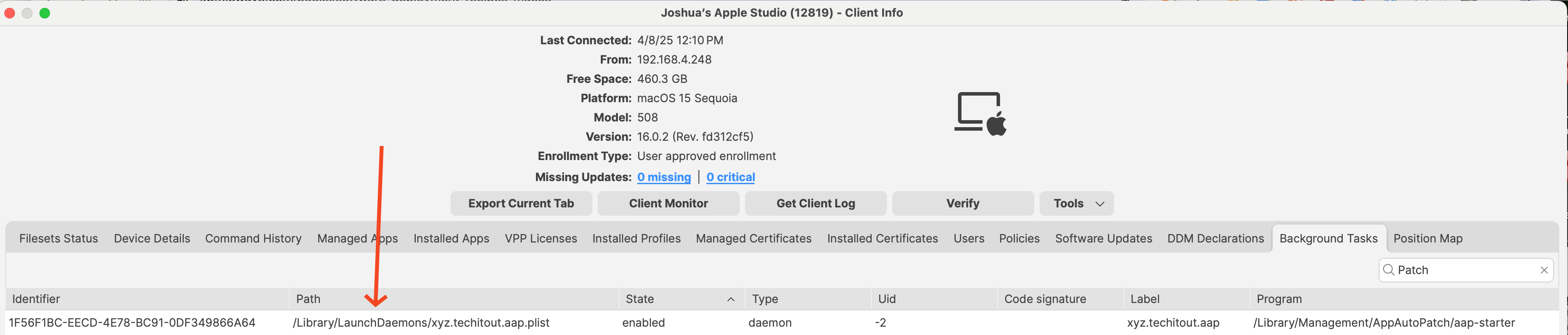Click the version 16.0.2 value

point(695,137)
